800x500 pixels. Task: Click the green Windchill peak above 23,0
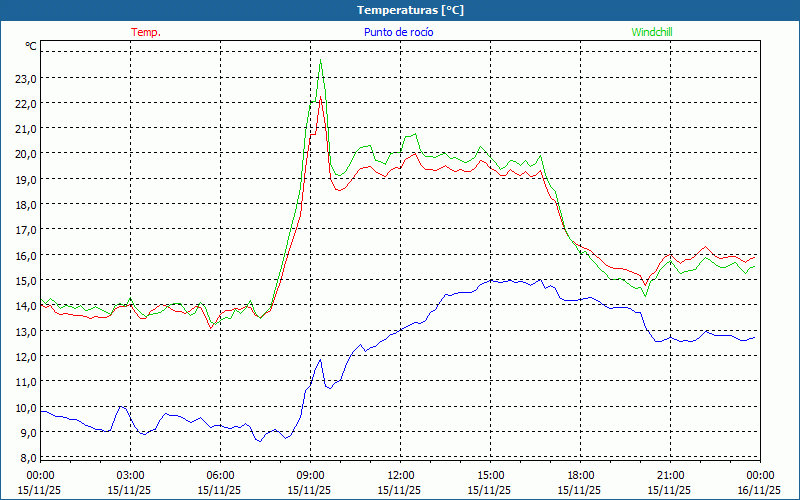click(x=321, y=60)
